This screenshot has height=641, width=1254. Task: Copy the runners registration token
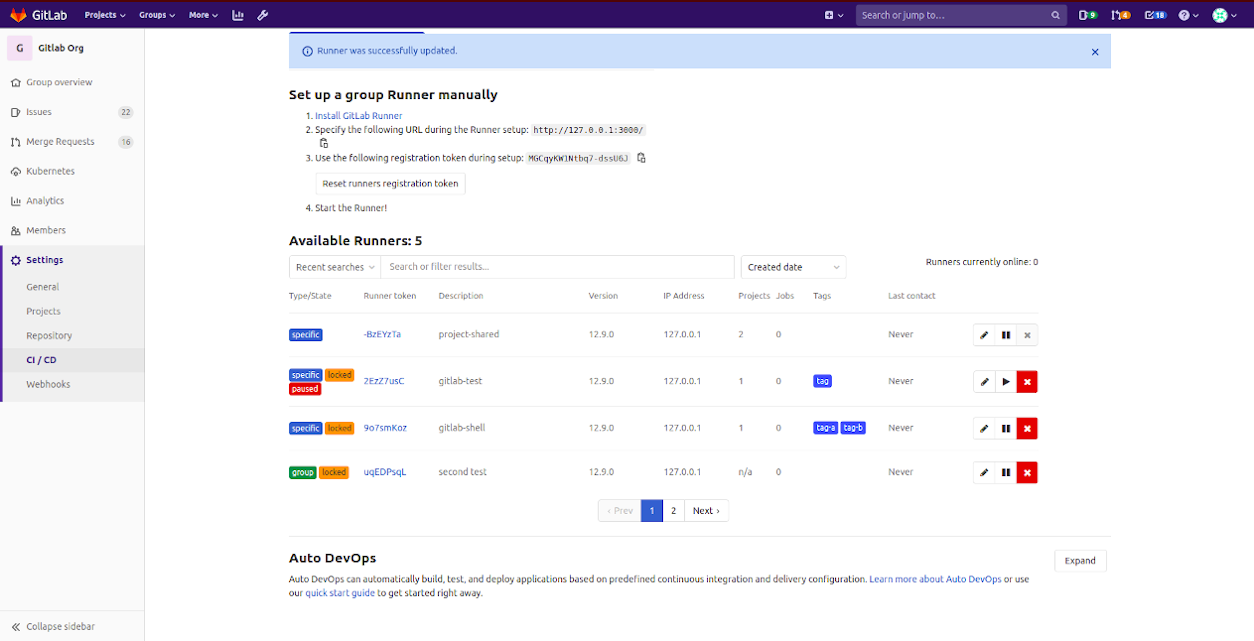[641, 157]
